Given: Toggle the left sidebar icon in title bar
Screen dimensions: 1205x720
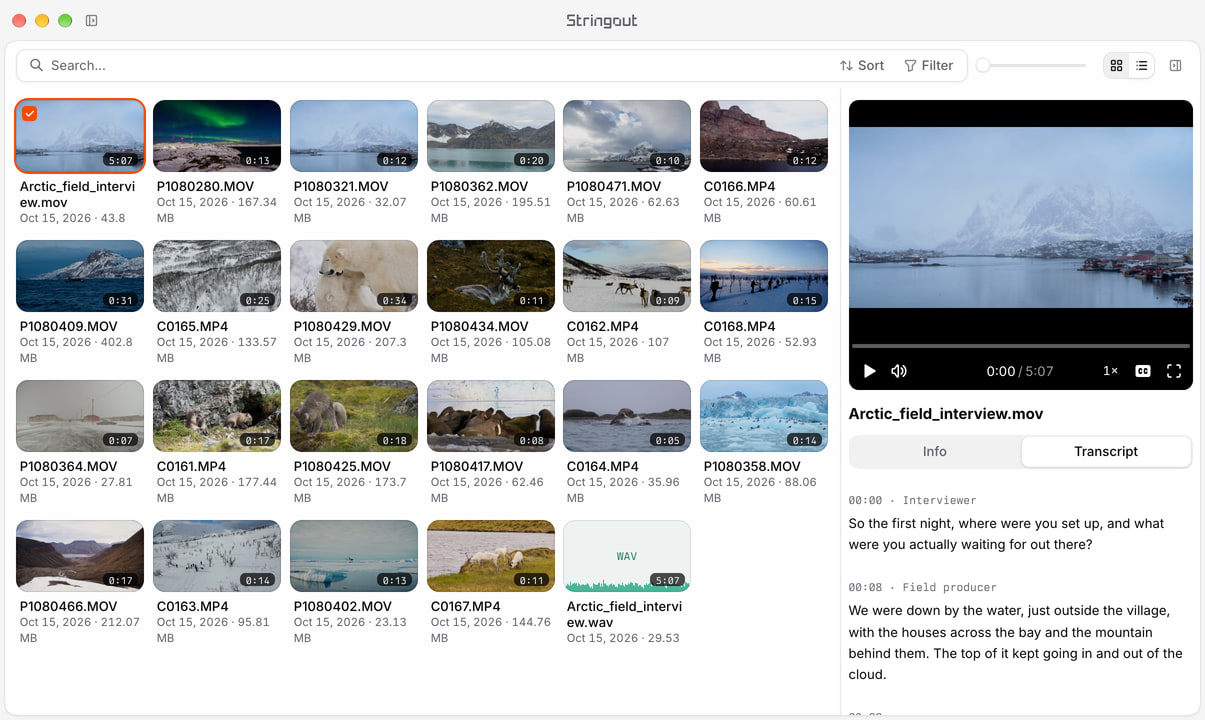Looking at the screenshot, I should click(91, 20).
